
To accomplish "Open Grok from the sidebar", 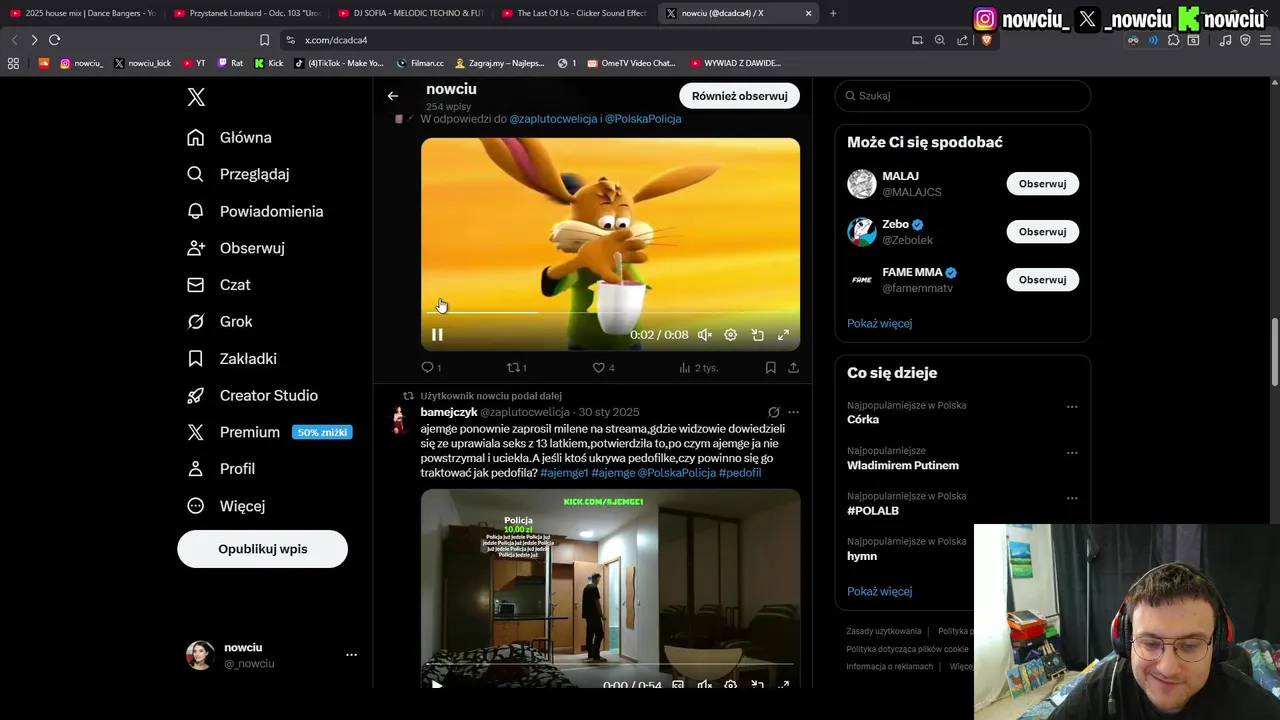I will tap(220, 321).
